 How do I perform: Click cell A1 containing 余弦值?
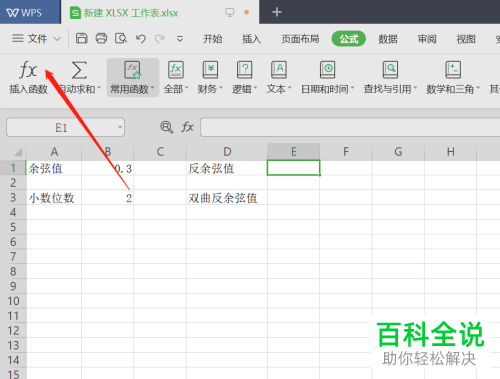click(54, 168)
